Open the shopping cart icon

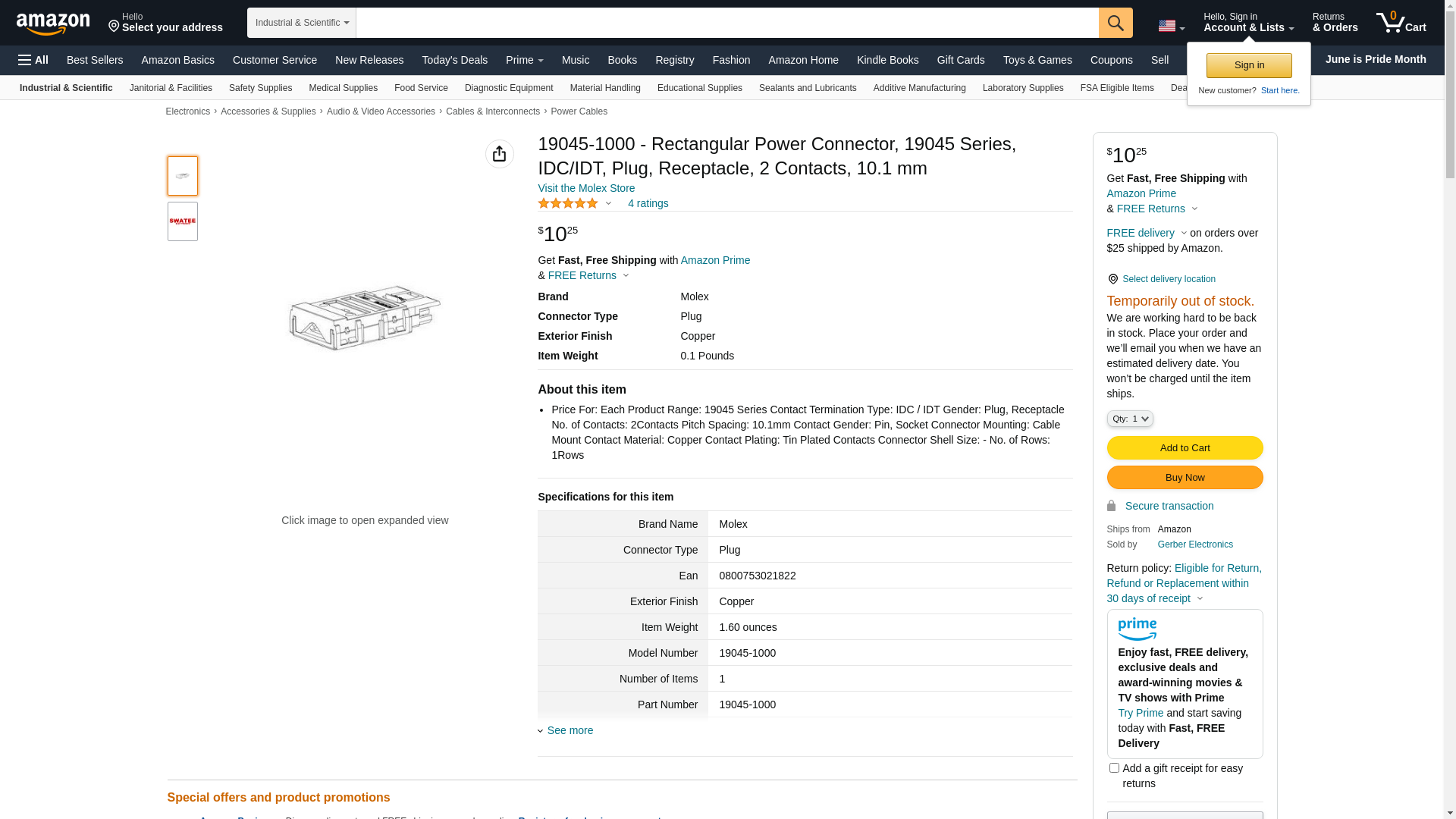click(1400, 23)
